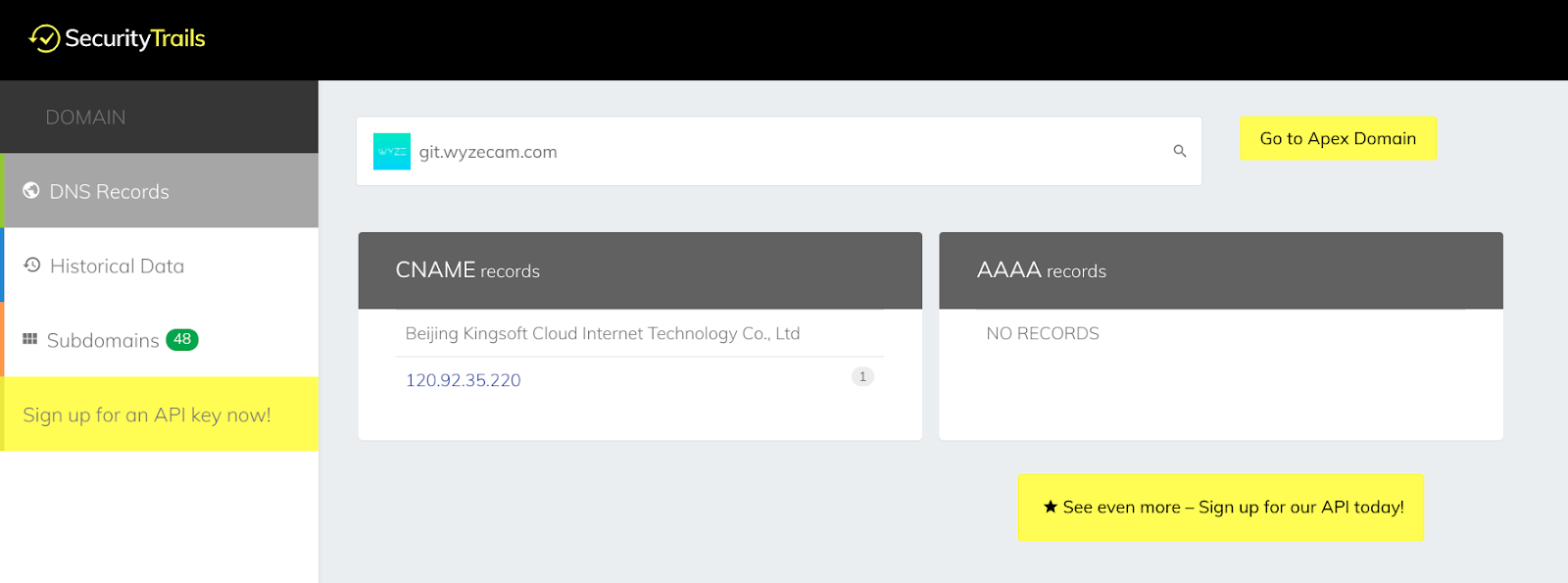This screenshot has width=1568, height=583.
Task: Click the SecurityTrails logo checkmark icon
Action: pyautogui.click(x=44, y=38)
